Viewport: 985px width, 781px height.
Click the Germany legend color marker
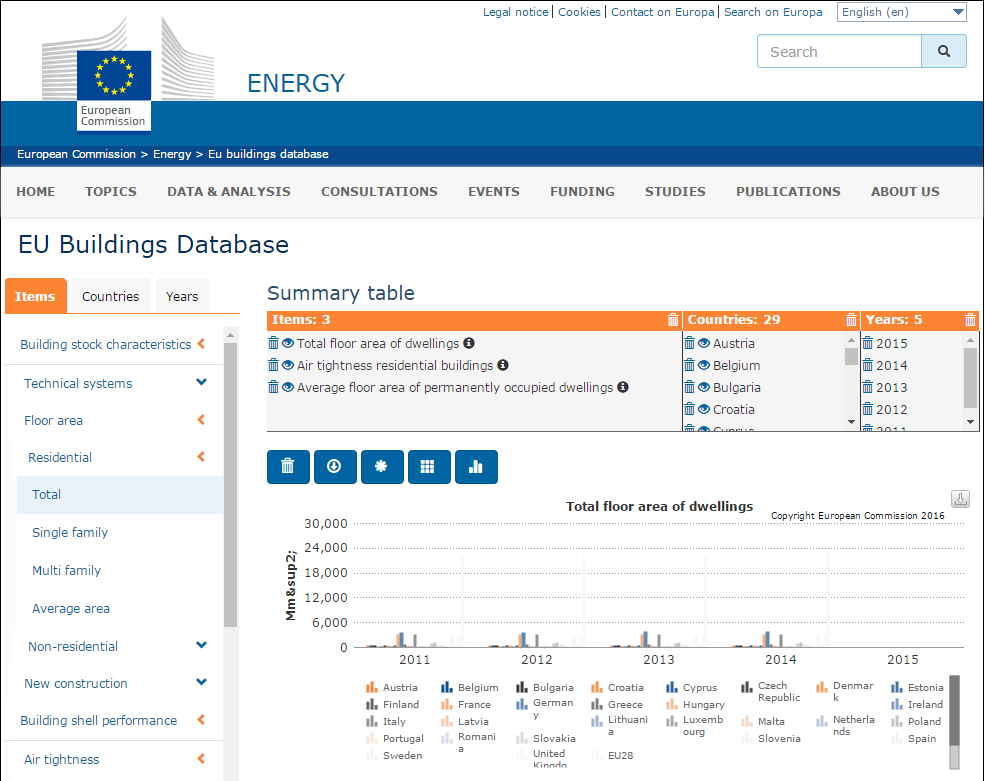click(x=521, y=704)
